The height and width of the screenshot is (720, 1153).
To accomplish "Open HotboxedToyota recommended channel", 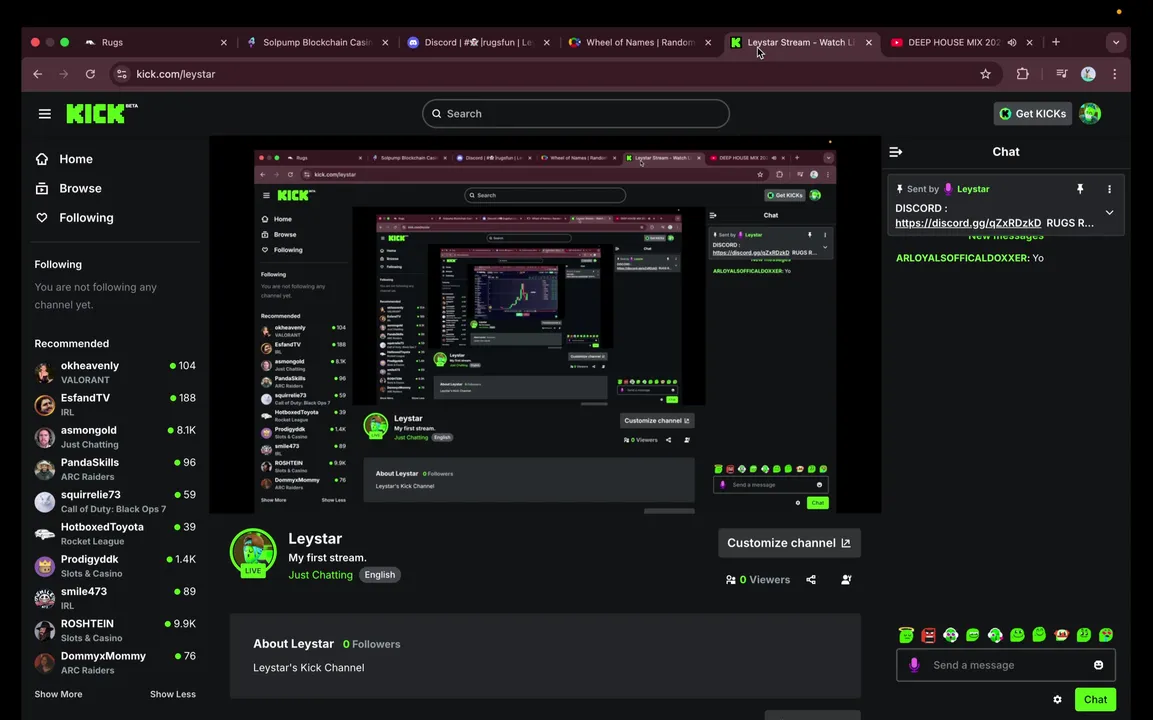I will (x=115, y=534).
